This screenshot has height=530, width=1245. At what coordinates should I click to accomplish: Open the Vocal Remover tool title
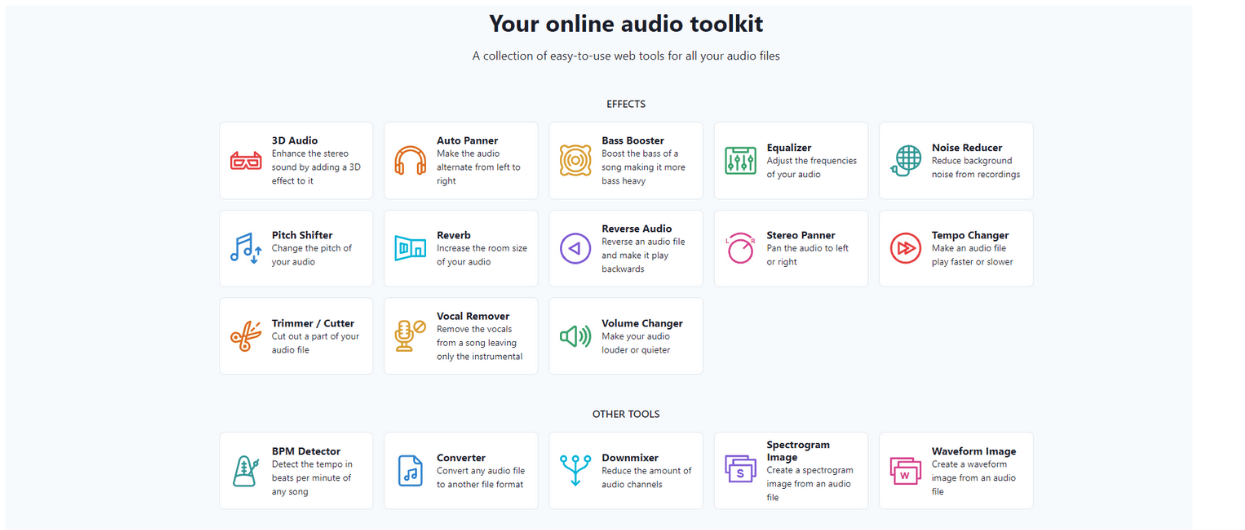point(473,316)
